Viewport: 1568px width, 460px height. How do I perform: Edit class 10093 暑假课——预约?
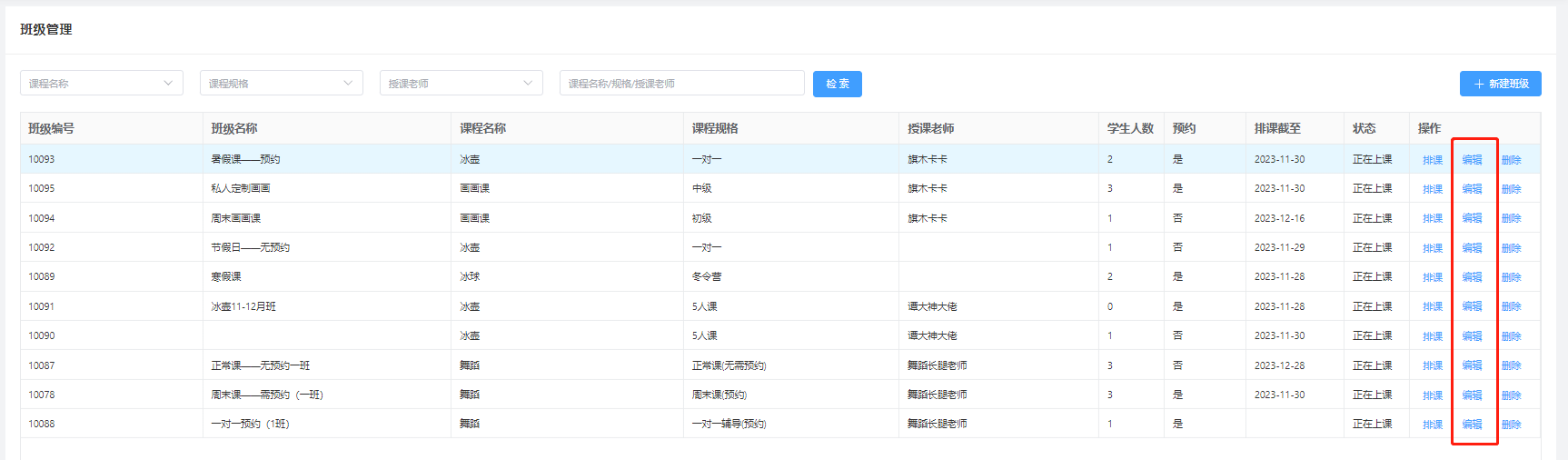[1472, 160]
